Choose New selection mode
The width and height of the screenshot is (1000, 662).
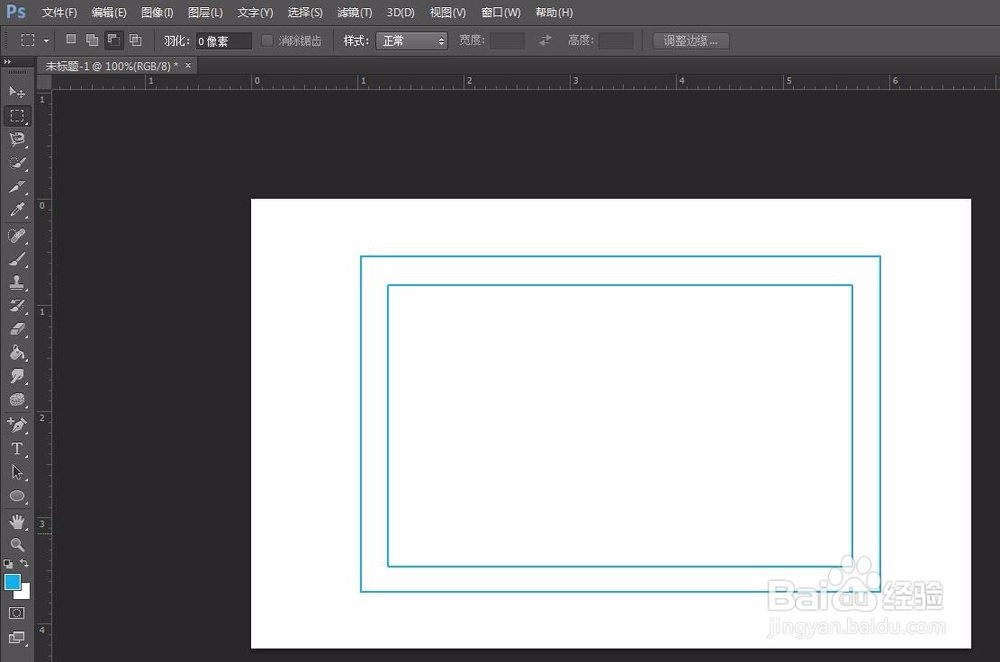pyautogui.click(x=71, y=40)
